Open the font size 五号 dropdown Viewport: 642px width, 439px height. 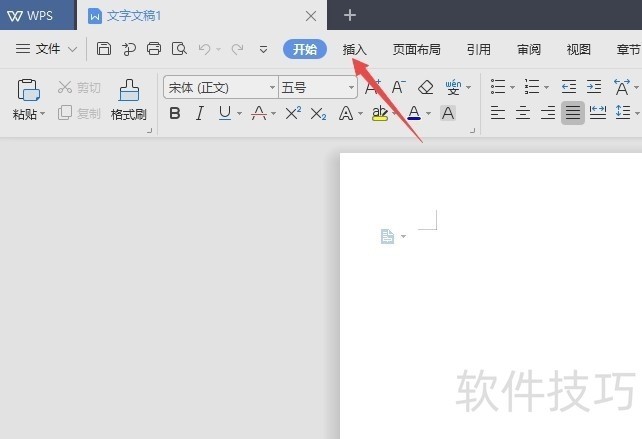click(x=351, y=88)
